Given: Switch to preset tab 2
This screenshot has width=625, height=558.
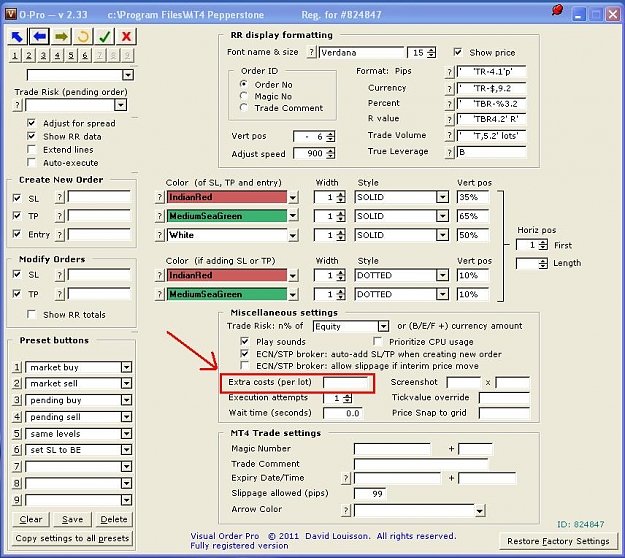Looking at the screenshot, I should (x=29, y=55).
